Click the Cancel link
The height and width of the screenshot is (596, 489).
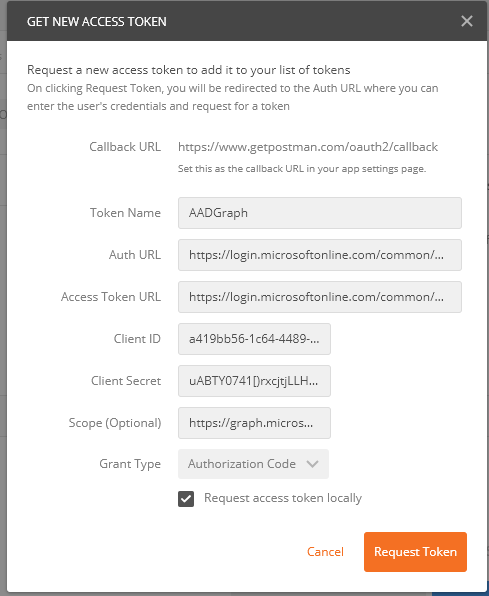pyautogui.click(x=325, y=552)
